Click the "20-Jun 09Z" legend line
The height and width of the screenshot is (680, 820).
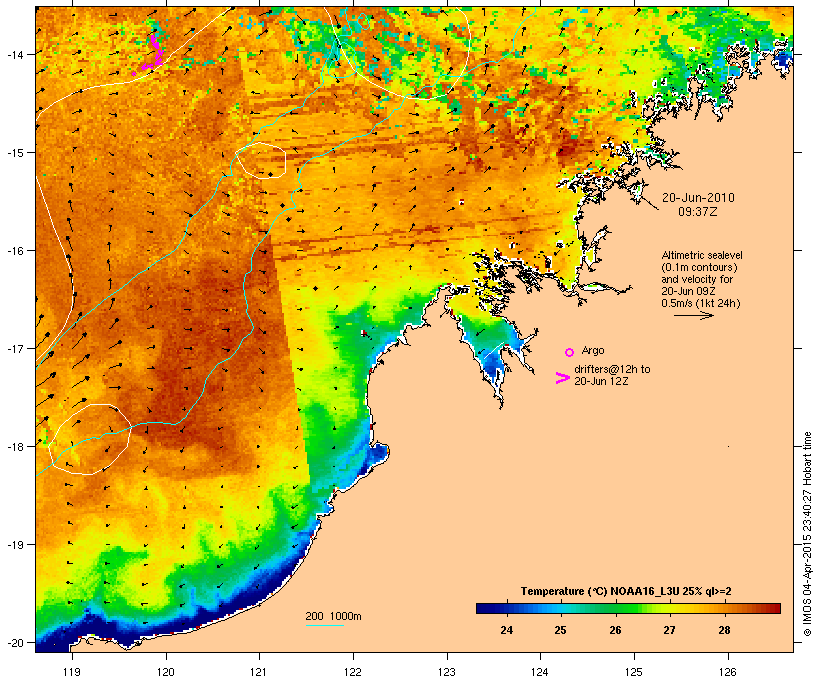pos(688,291)
